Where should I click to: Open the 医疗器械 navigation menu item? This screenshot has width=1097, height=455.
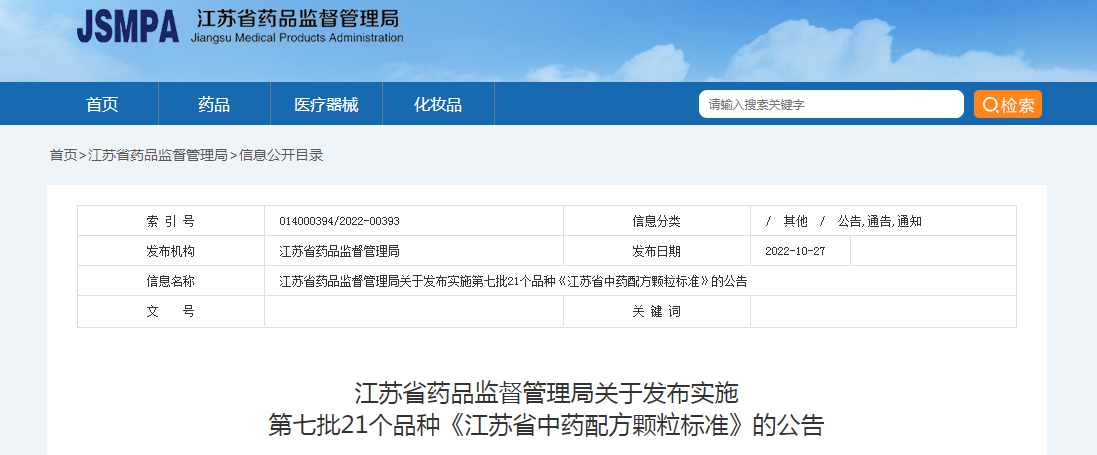click(x=326, y=104)
